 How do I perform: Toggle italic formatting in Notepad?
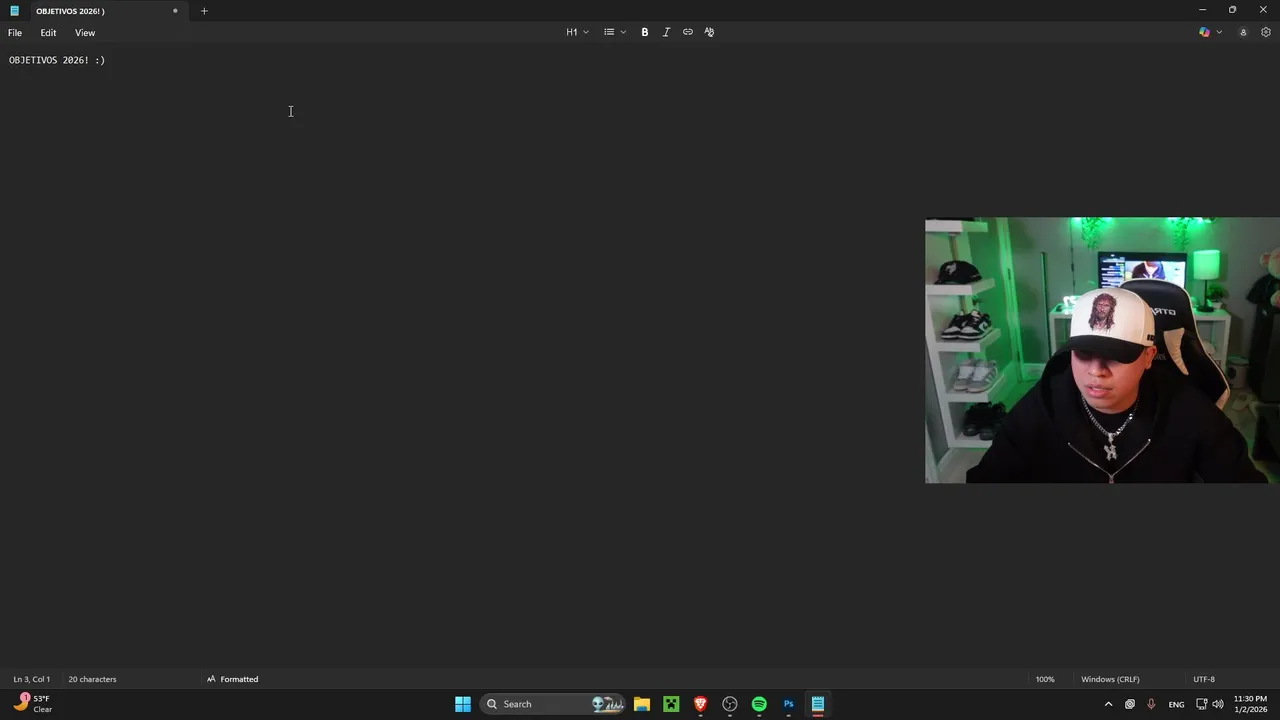pos(666,32)
